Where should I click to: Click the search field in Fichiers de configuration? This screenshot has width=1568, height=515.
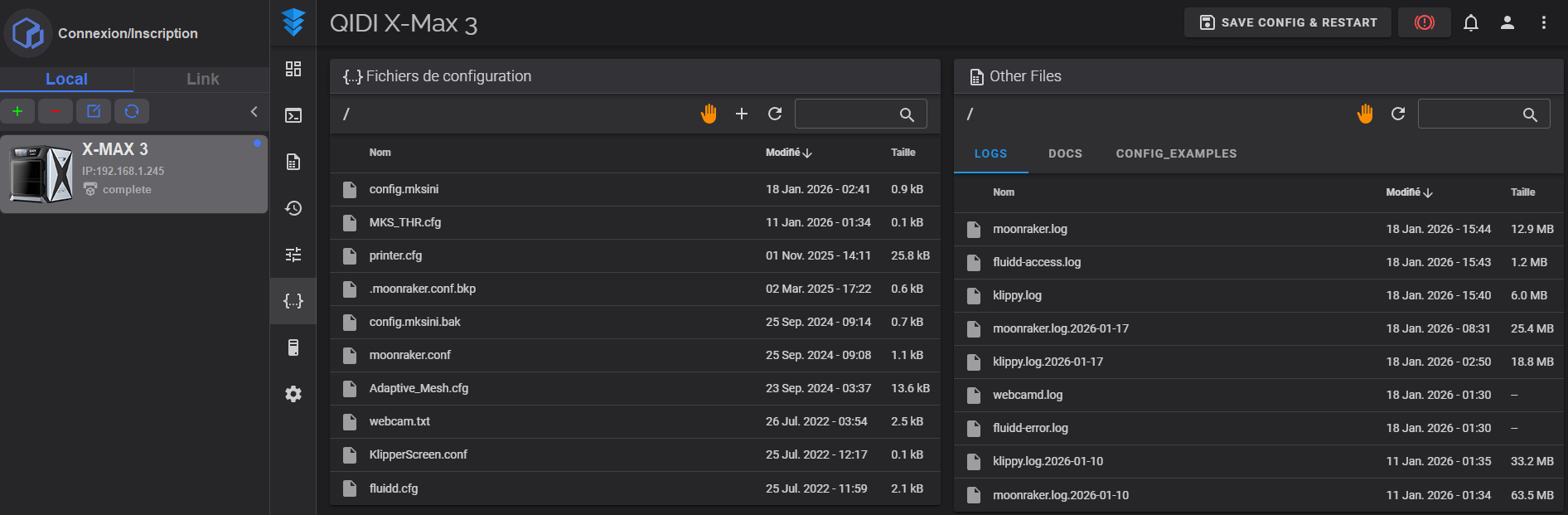[x=860, y=114]
